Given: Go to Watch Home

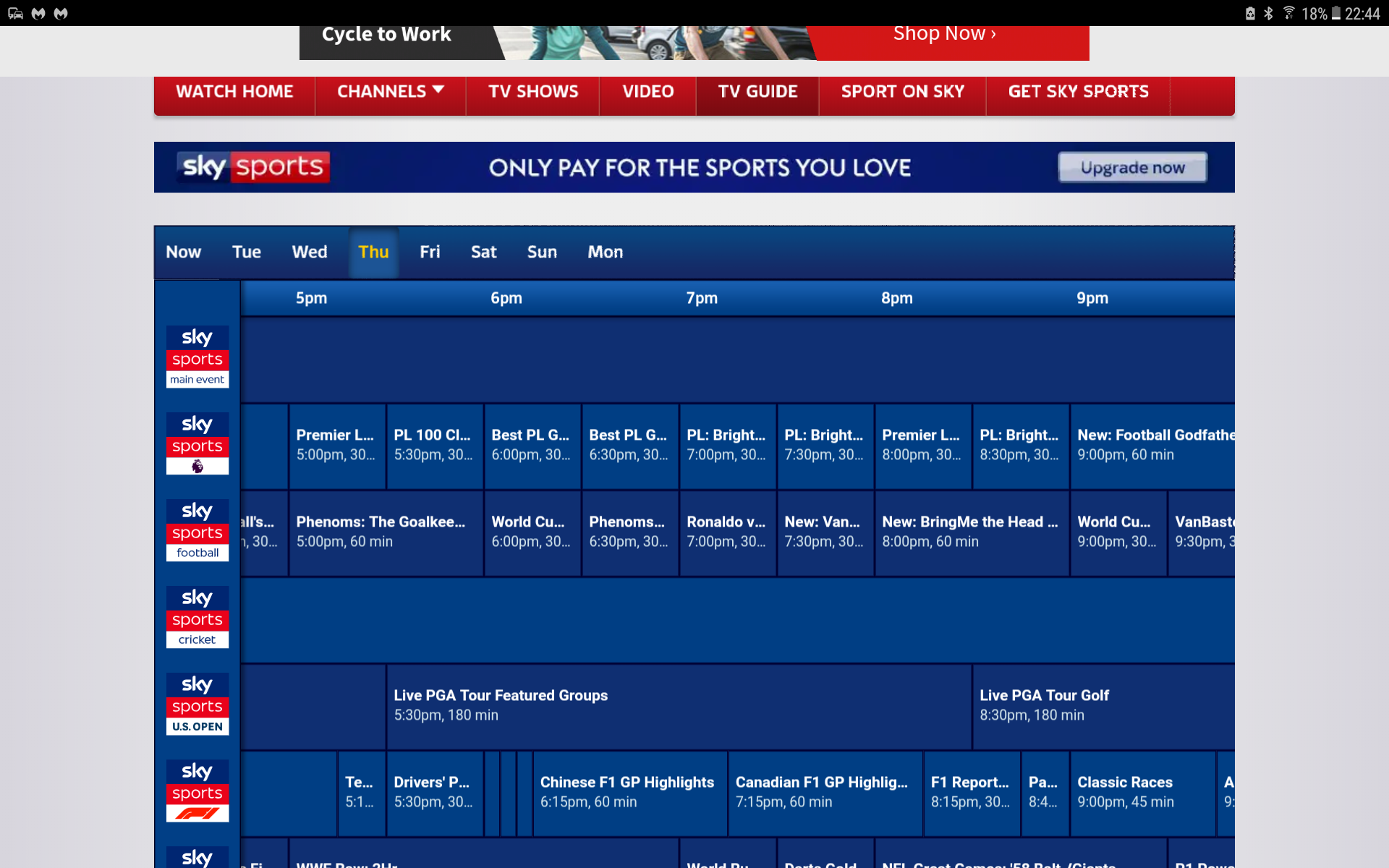Looking at the screenshot, I should point(234,92).
